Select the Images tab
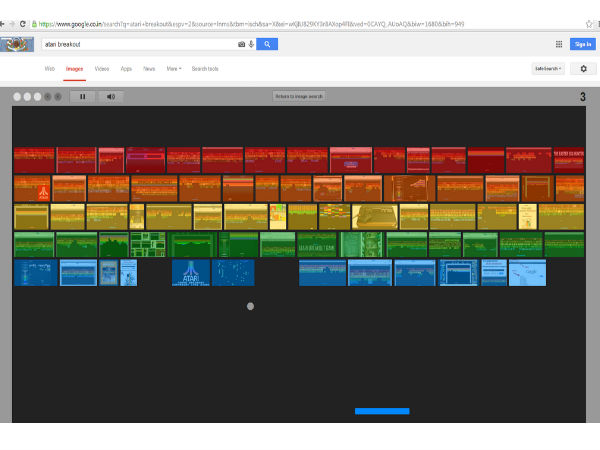The height and width of the screenshot is (450, 600). 75,69
